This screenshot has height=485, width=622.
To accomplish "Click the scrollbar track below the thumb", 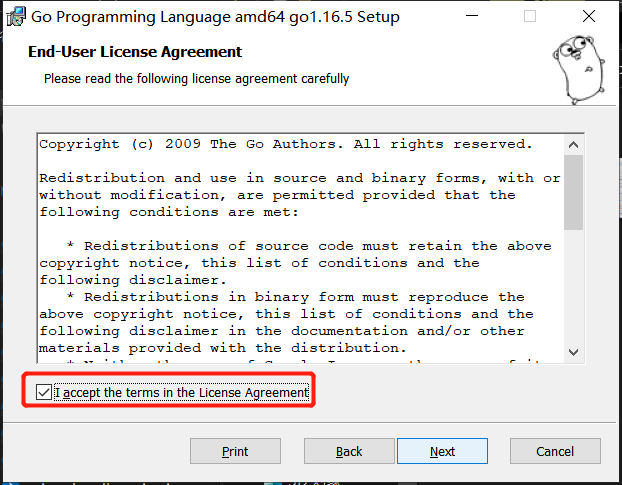I will pyautogui.click(x=573, y=290).
